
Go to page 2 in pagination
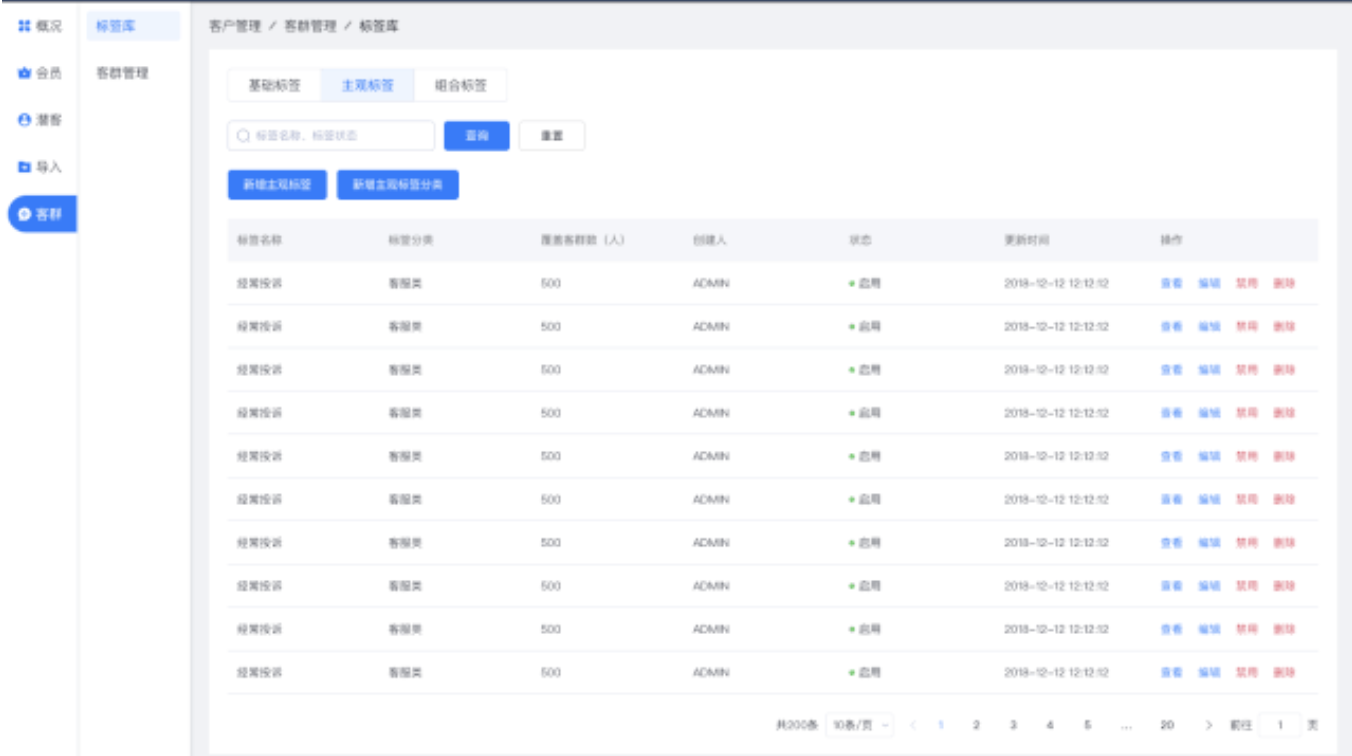(x=976, y=725)
